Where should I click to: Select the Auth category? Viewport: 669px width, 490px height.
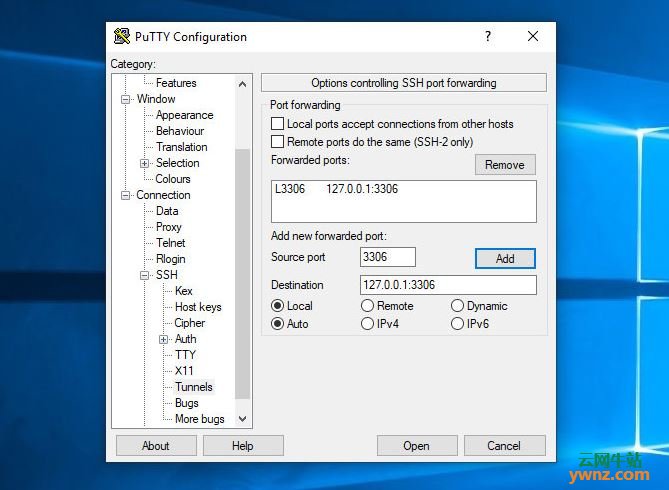click(x=186, y=339)
